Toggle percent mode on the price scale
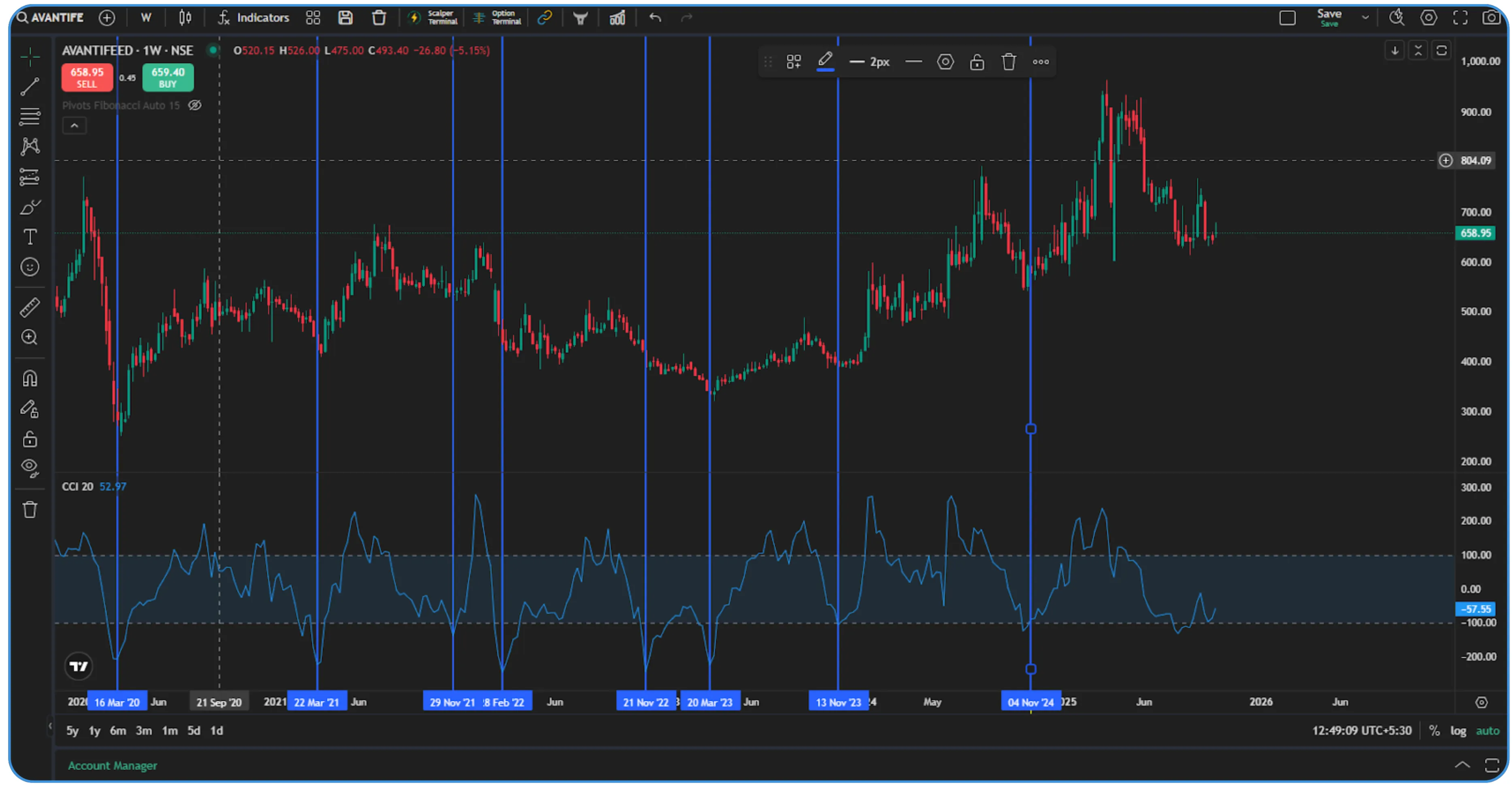Image resolution: width=1512 pixels, height=788 pixels. coord(1434,730)
